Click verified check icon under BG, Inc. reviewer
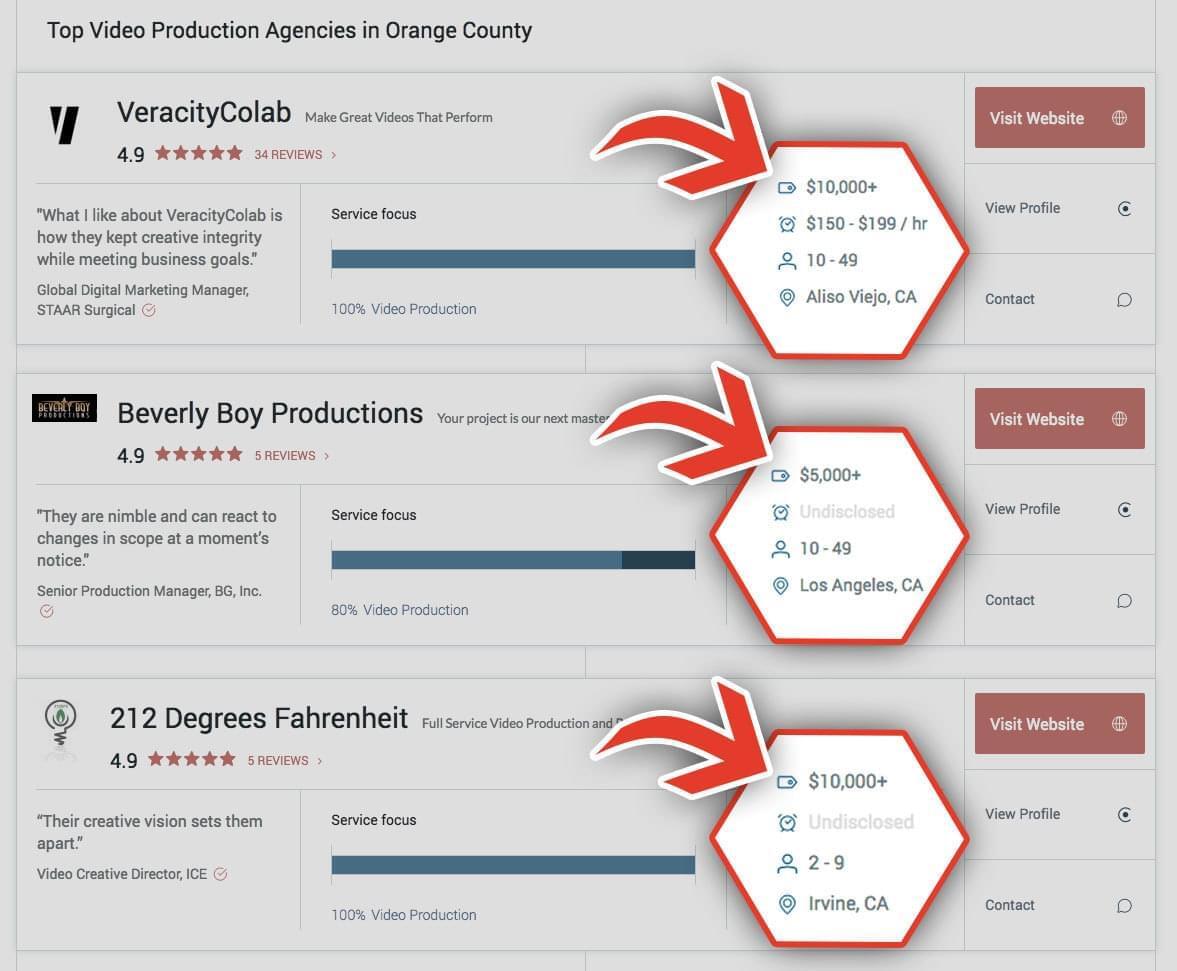 click(47, 611)
